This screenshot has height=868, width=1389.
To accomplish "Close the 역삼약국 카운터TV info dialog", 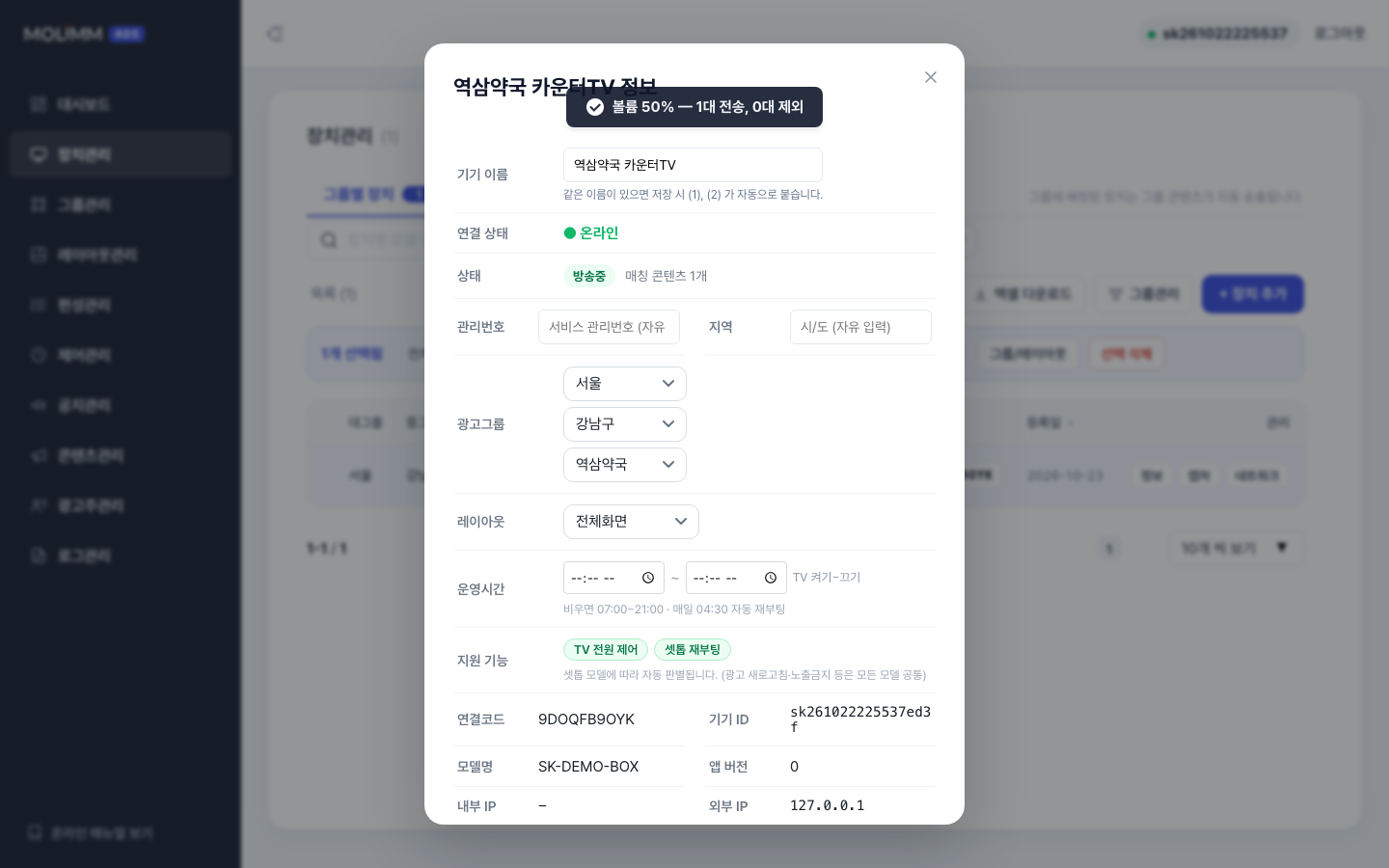I will coord(931,77).
